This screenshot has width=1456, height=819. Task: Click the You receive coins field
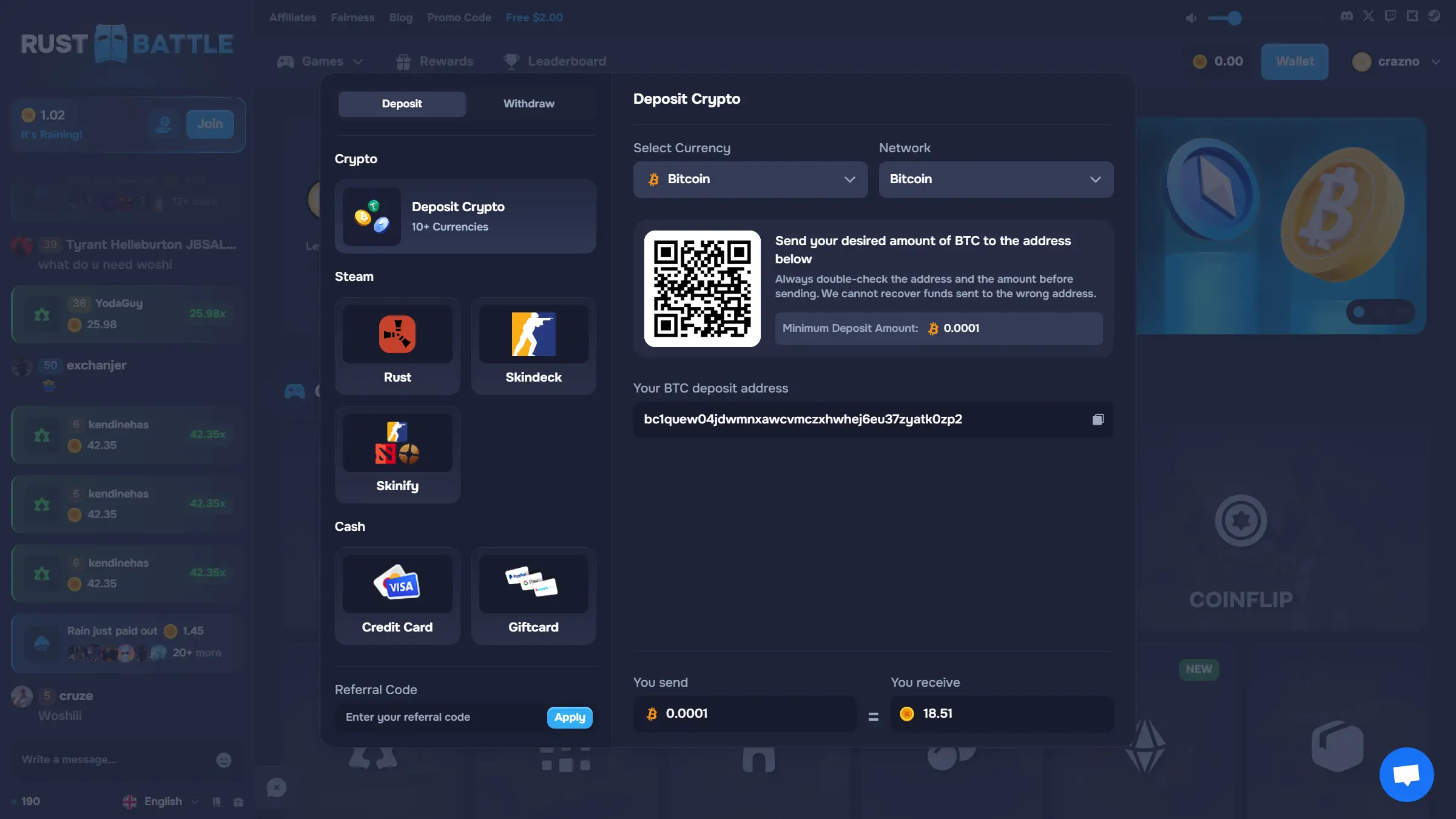click(x=1002, y=713)
